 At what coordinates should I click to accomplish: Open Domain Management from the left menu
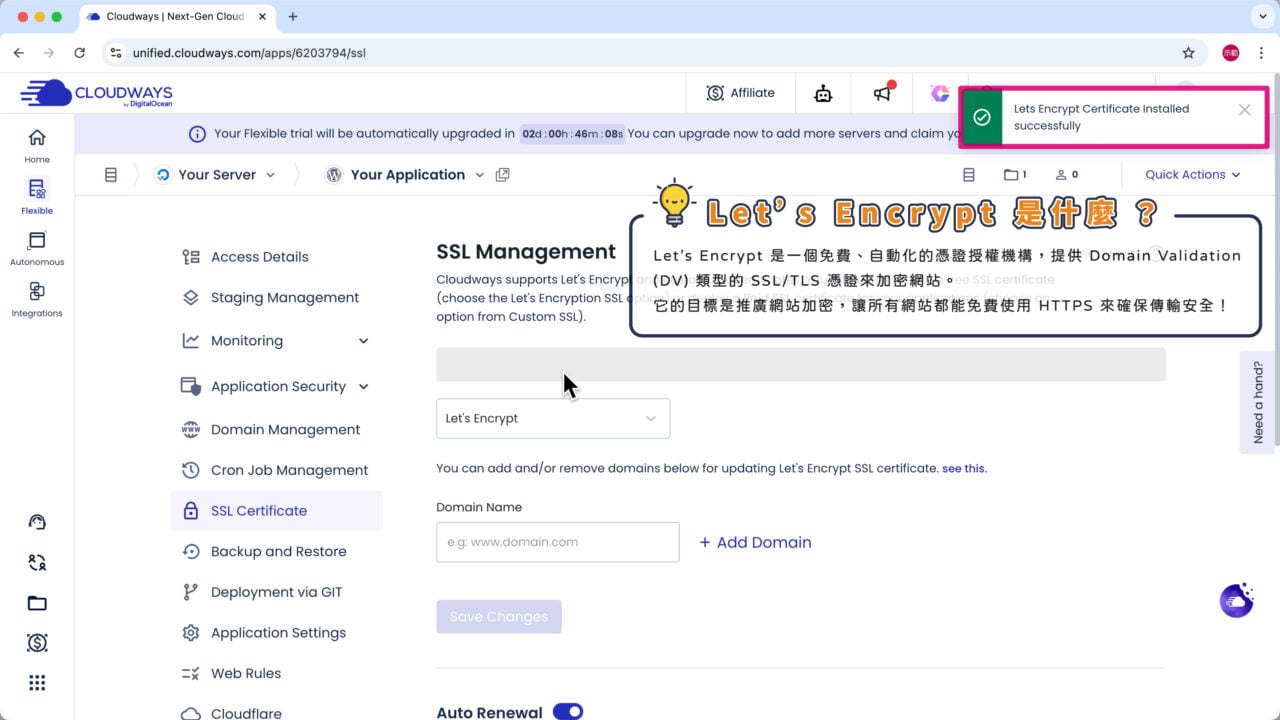pos(286,429)
